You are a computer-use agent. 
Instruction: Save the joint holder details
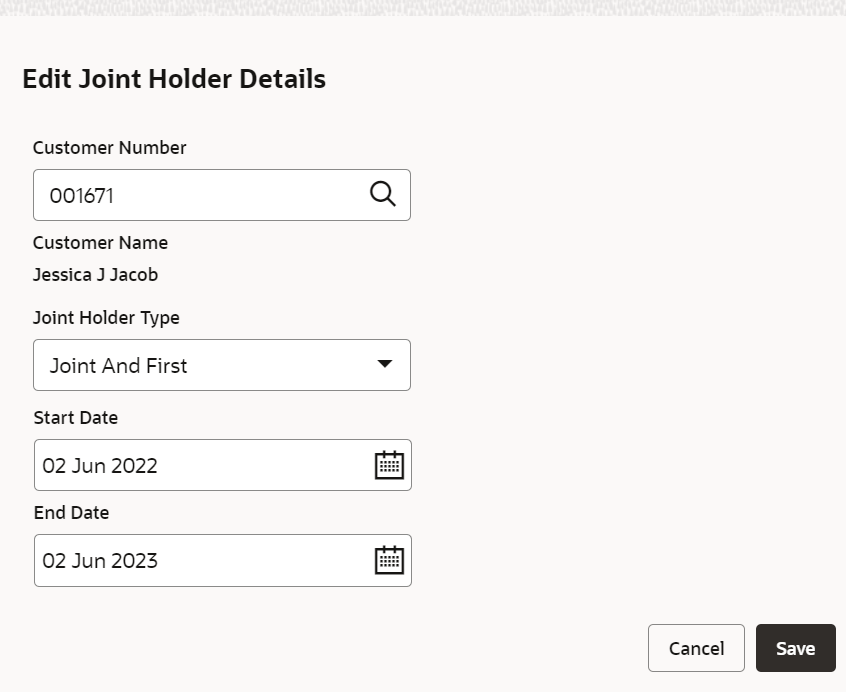point(795,648)
